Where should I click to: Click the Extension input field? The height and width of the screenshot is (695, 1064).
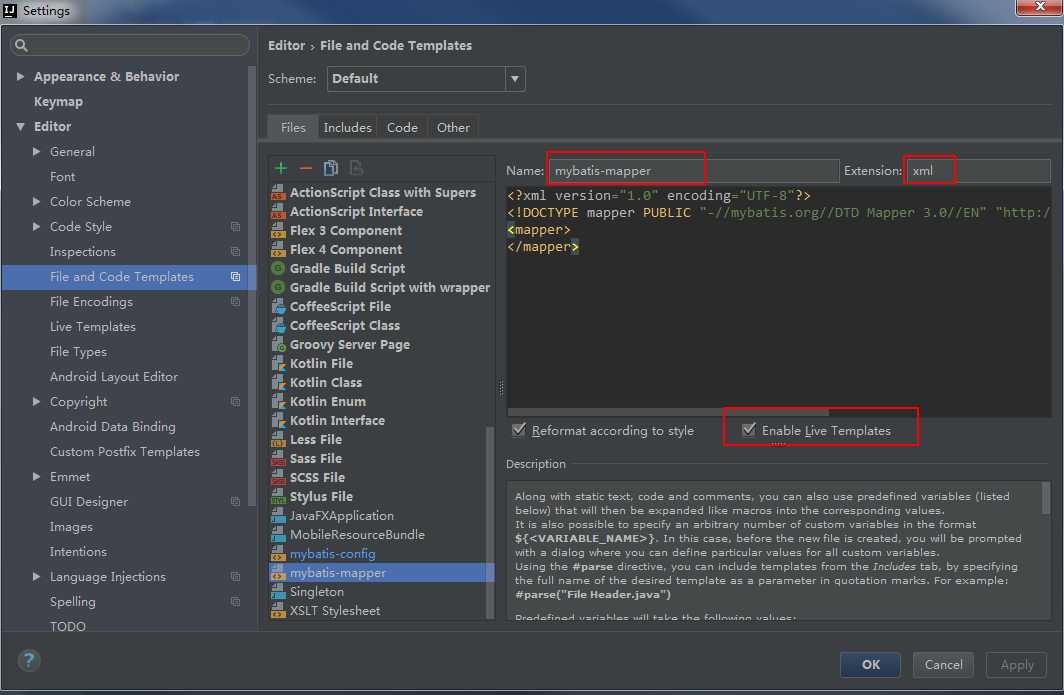coord(978,171)
